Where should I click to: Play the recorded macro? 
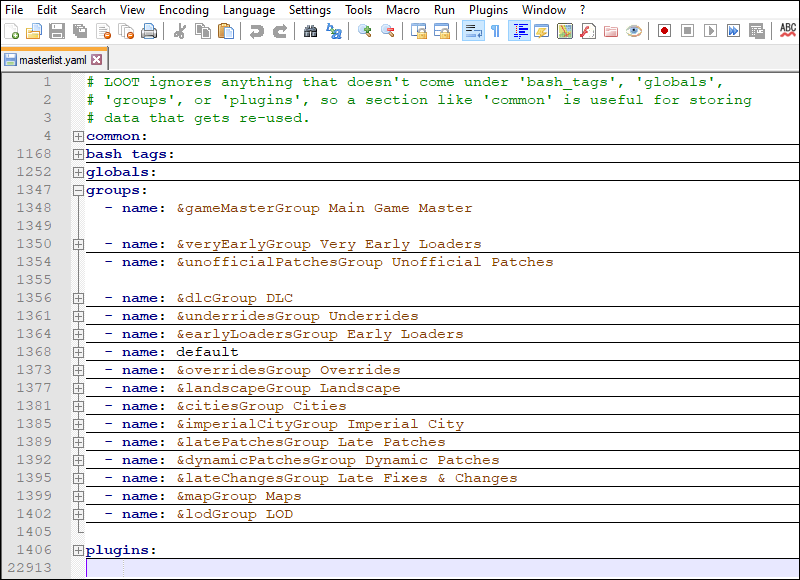tap(710, 31)
